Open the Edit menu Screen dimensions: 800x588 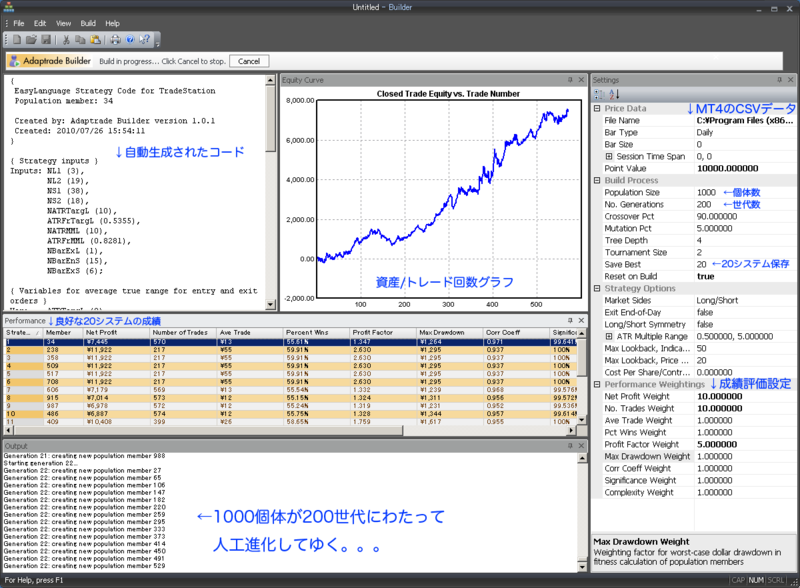coord(40,23)
